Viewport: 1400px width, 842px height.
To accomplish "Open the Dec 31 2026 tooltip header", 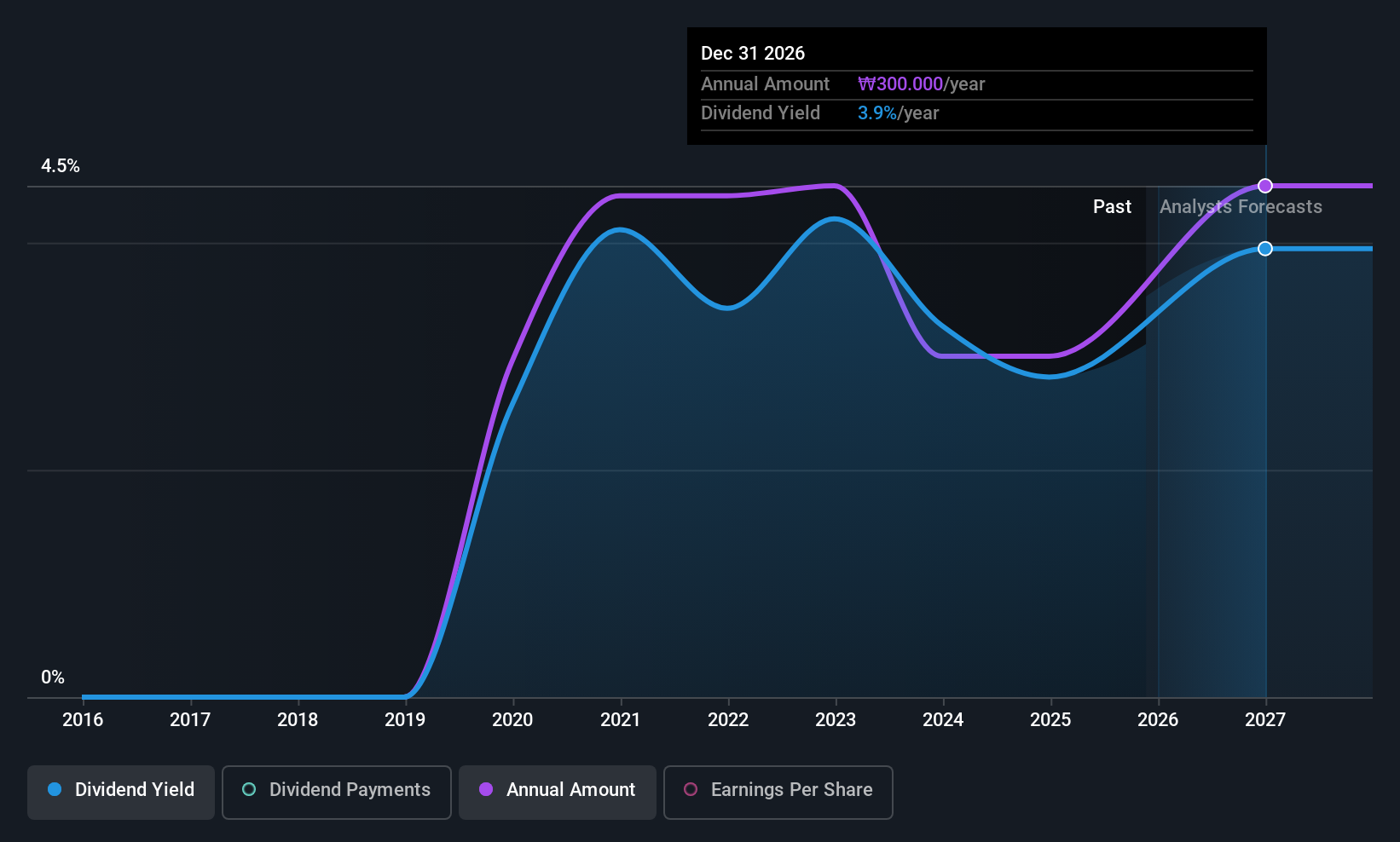I will tap(753, 53).
